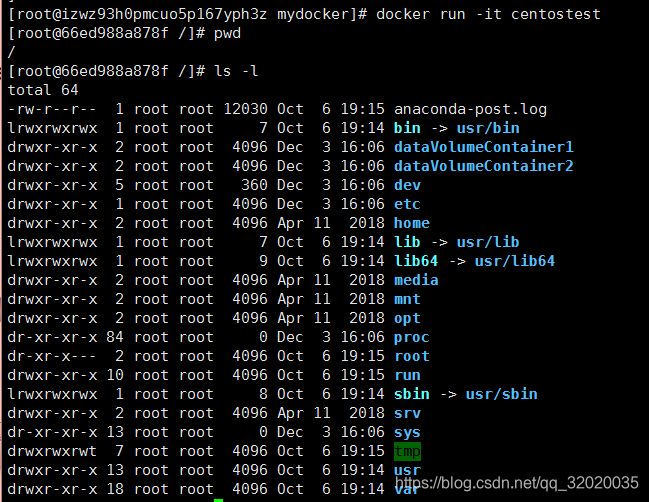Viewport: 649px width, 502px height.
Task: Click the '-rw-r--r--' permissions of anaconda-post.log
Action: pos(52,109)
